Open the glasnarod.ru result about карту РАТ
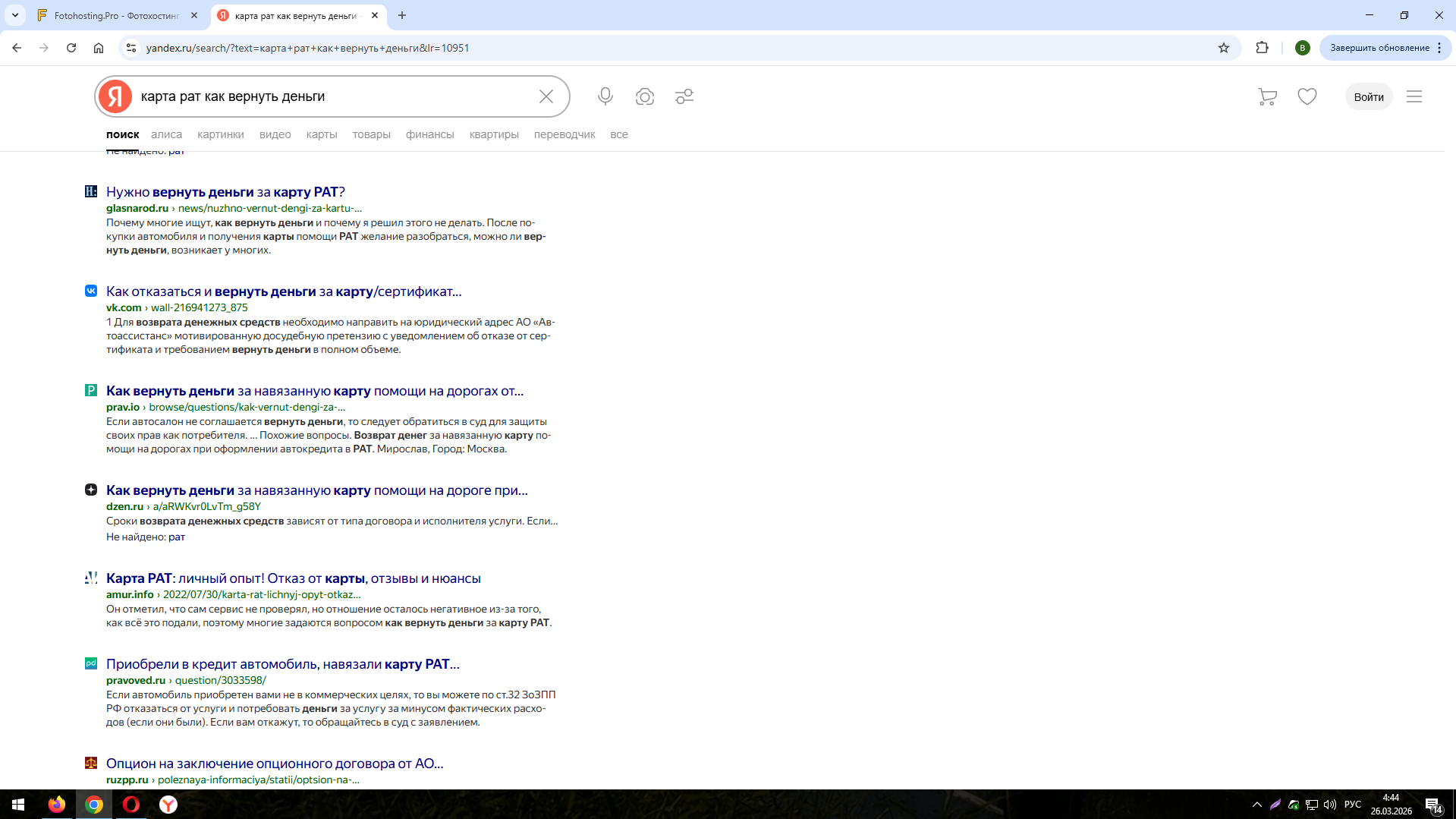This screenshot has width=1456, height=819. (x=225, y=192)
